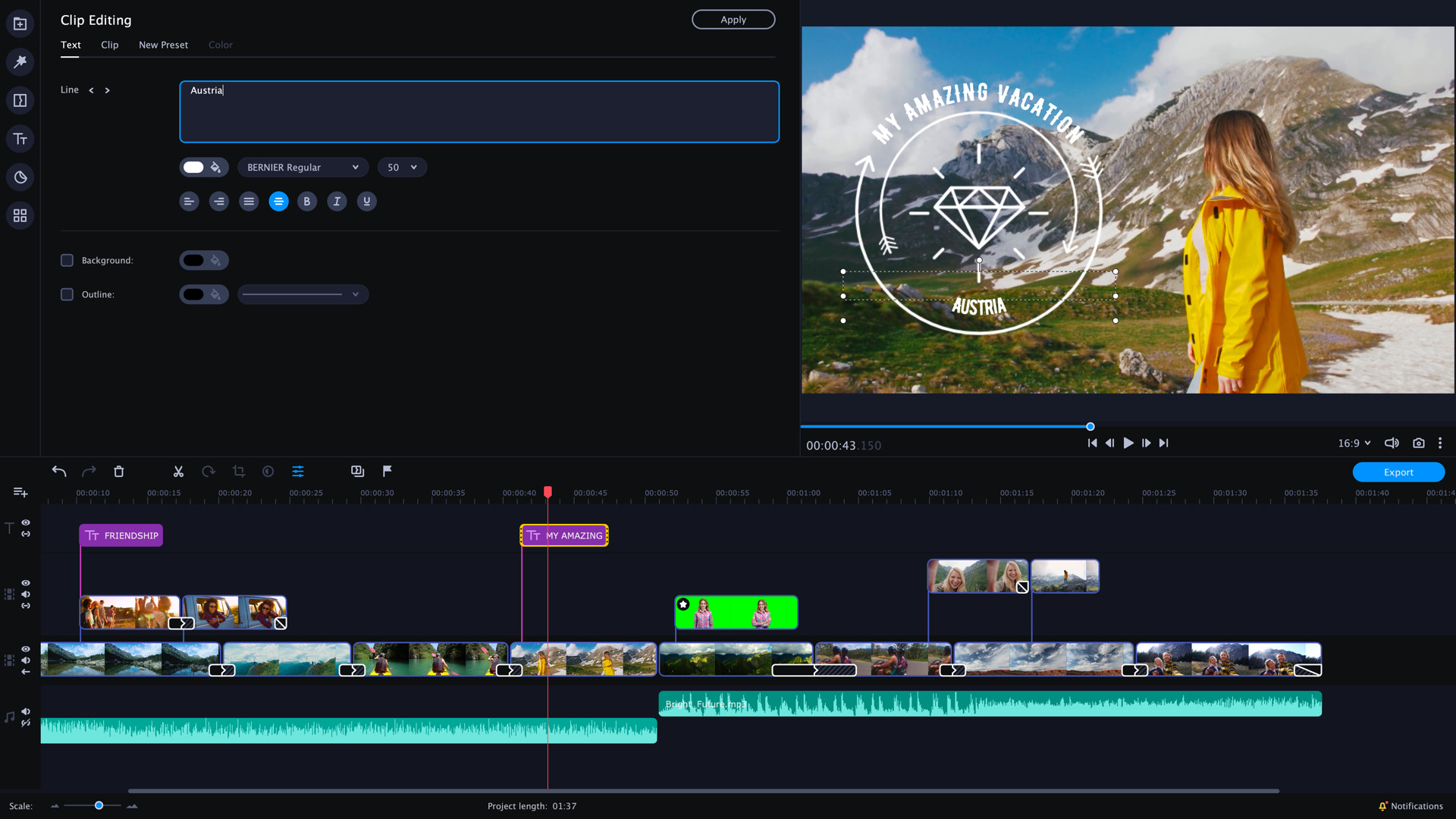Click the Apply button

click(733, 19)
